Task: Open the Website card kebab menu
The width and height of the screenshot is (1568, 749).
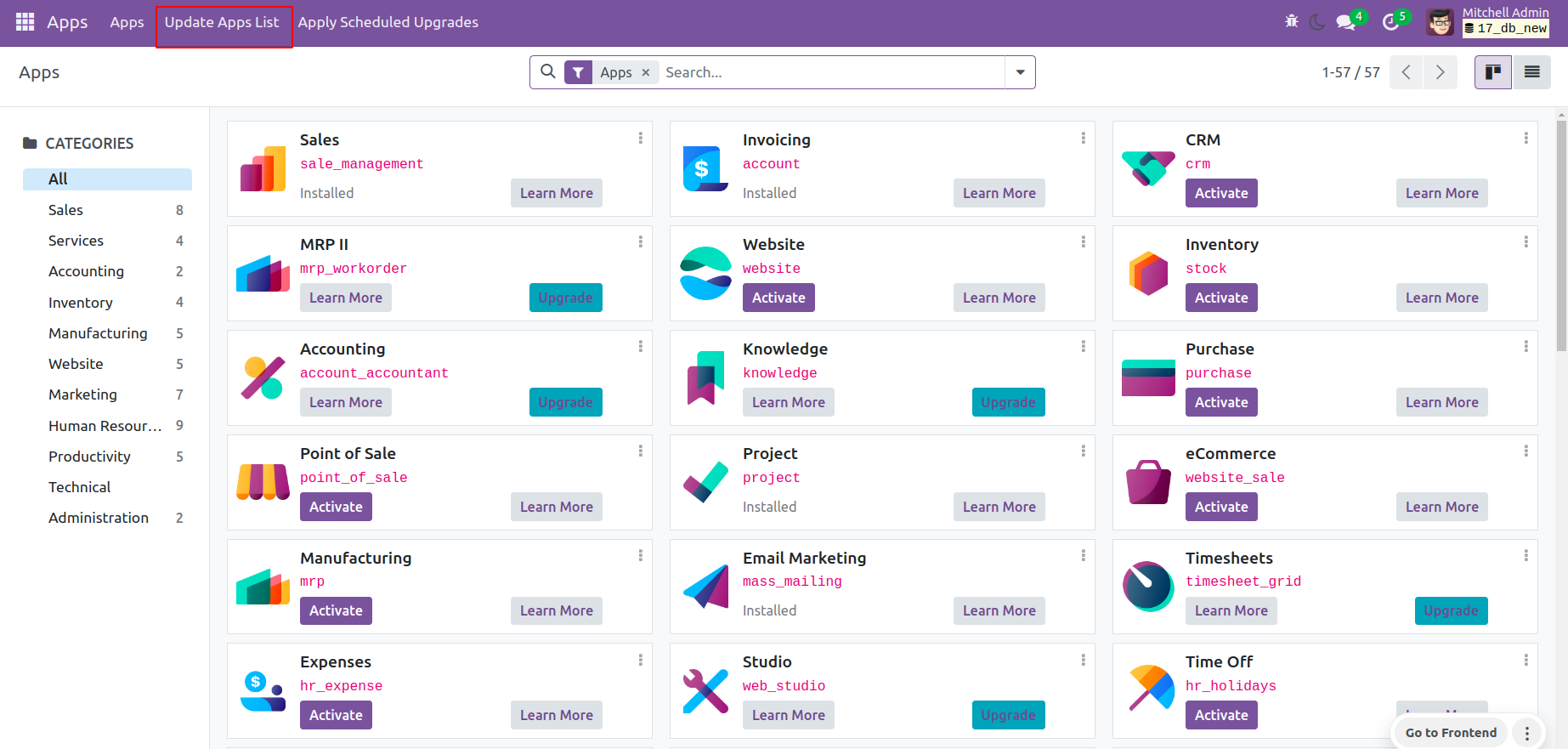Action: pyautogui.click(x=1084, y=242)
